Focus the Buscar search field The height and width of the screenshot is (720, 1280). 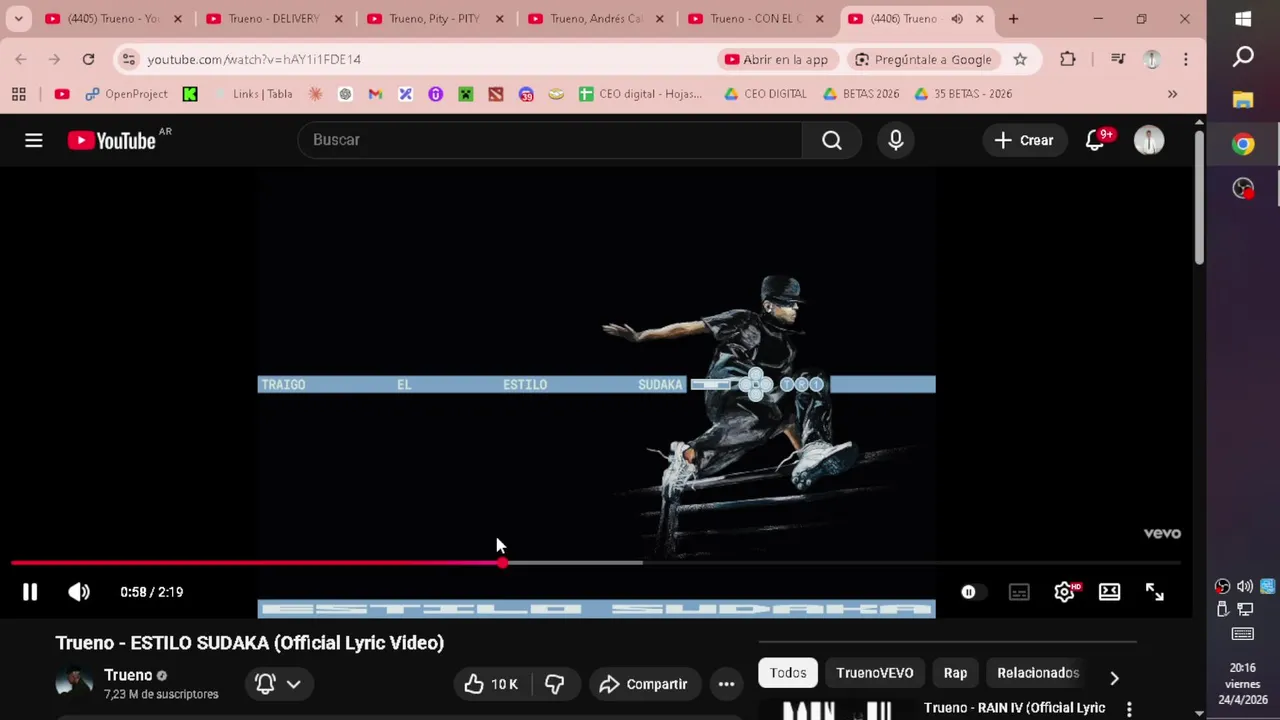coord(550,140)
